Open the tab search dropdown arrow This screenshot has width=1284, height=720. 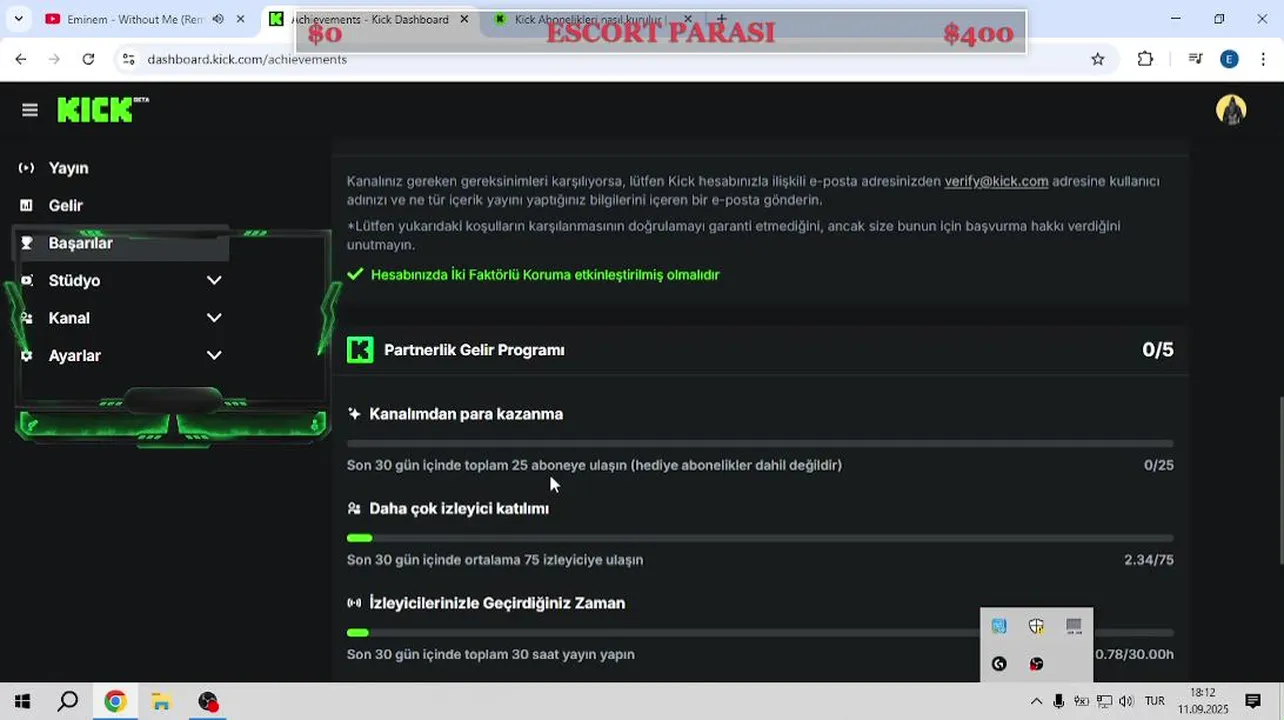(x=18, y=19)
